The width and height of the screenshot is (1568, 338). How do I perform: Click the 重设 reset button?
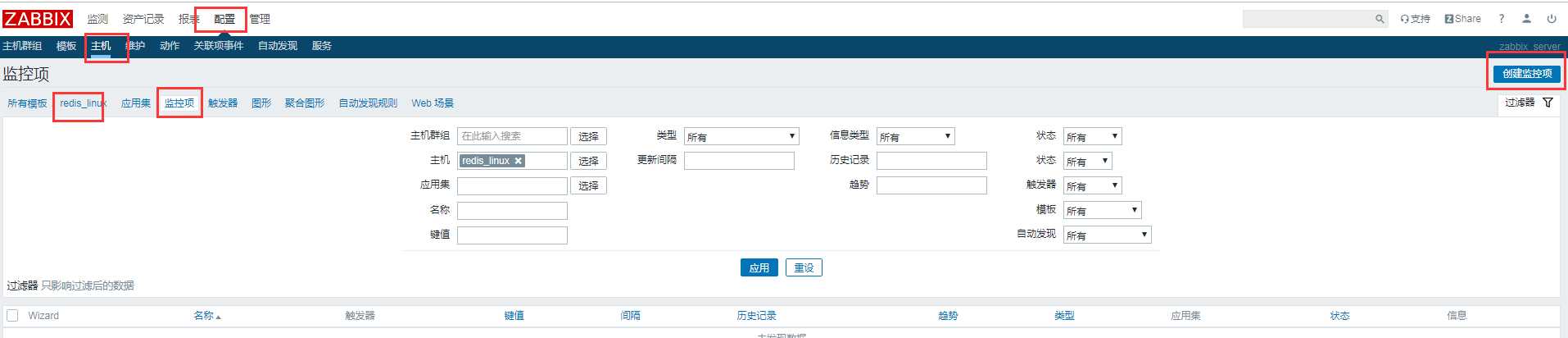(804, 267)
